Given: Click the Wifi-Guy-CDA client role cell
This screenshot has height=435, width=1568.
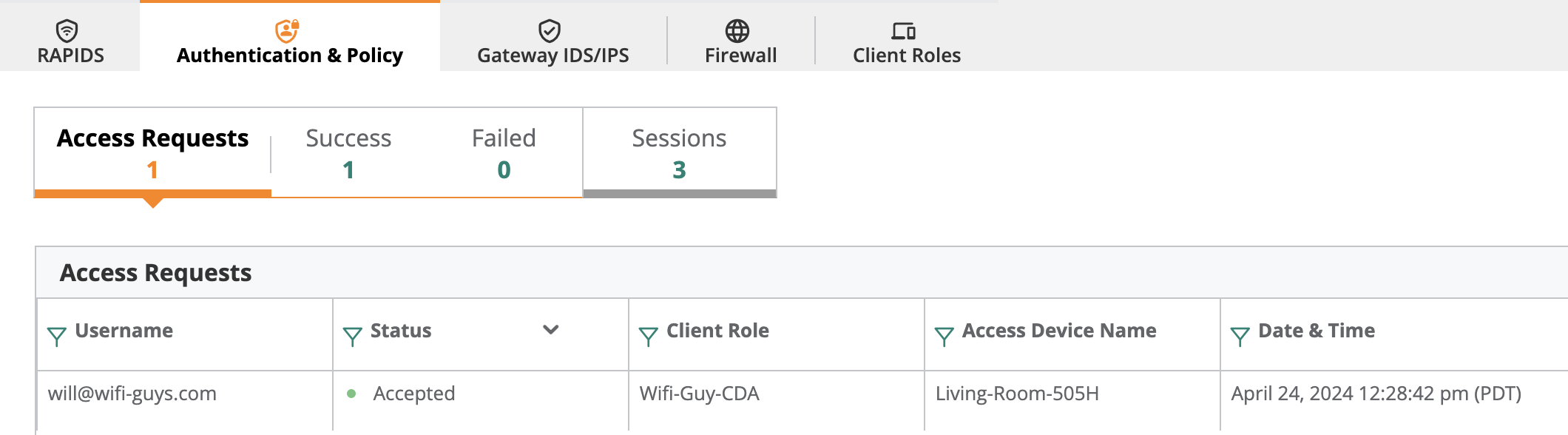Looking at the screenshot, I should (699, 394).
